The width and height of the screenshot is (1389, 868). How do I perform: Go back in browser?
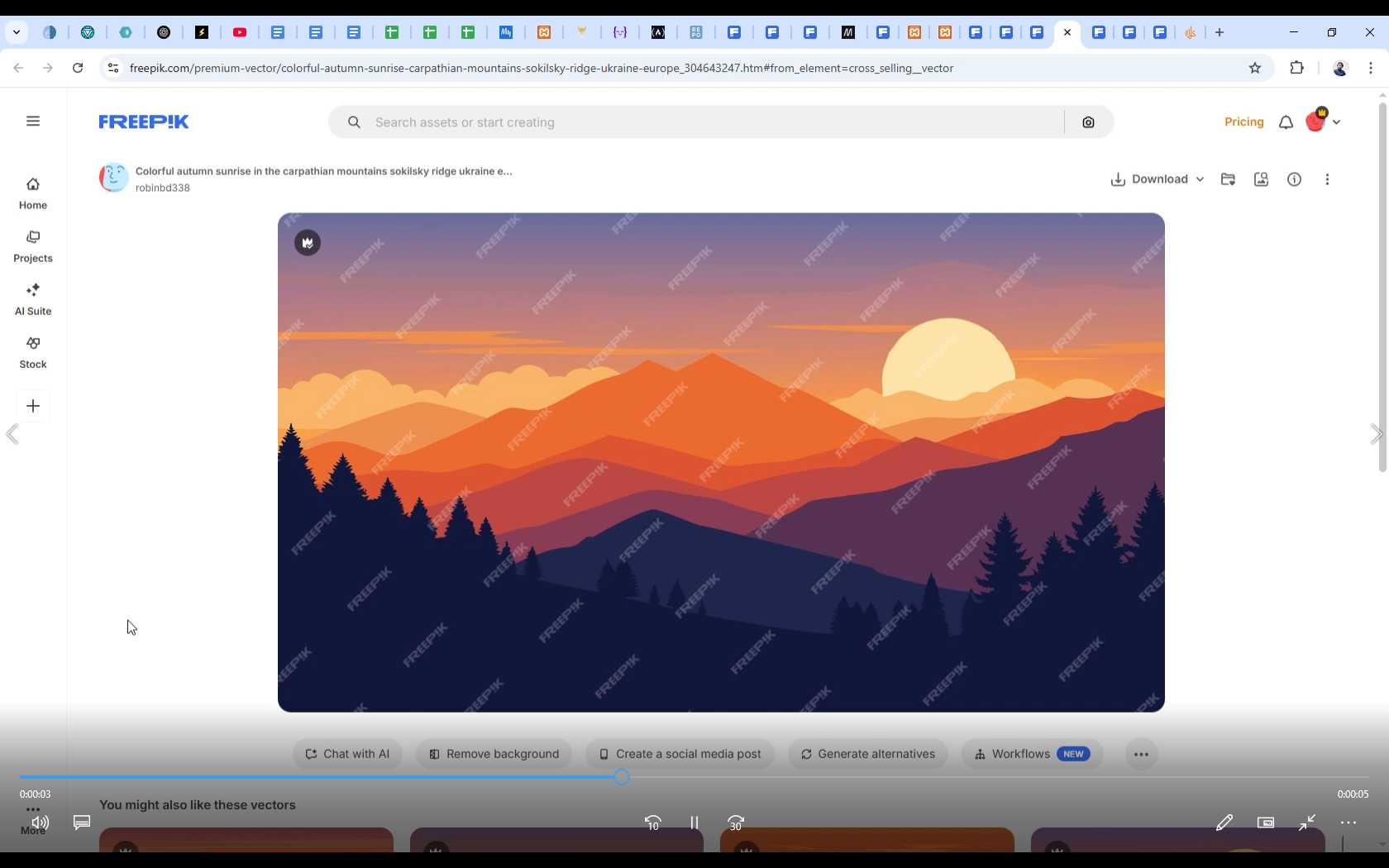[x=18, y=69]
